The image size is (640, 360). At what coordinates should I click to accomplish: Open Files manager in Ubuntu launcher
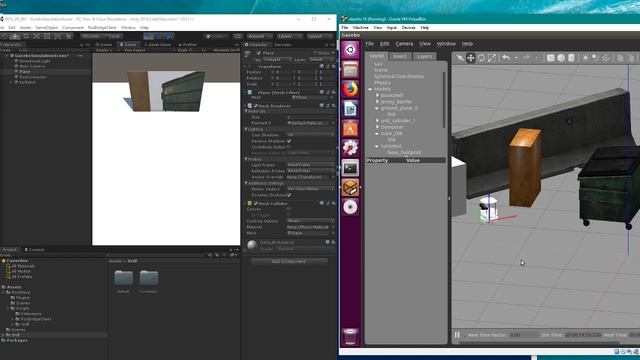[350, 69]
